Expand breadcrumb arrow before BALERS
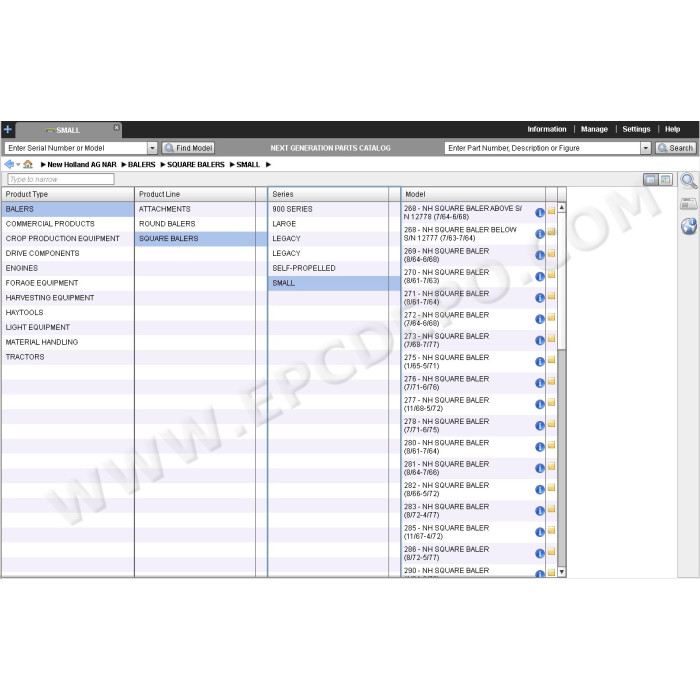The width and height of the screenshot is (700, 700). tap(124, 165)
